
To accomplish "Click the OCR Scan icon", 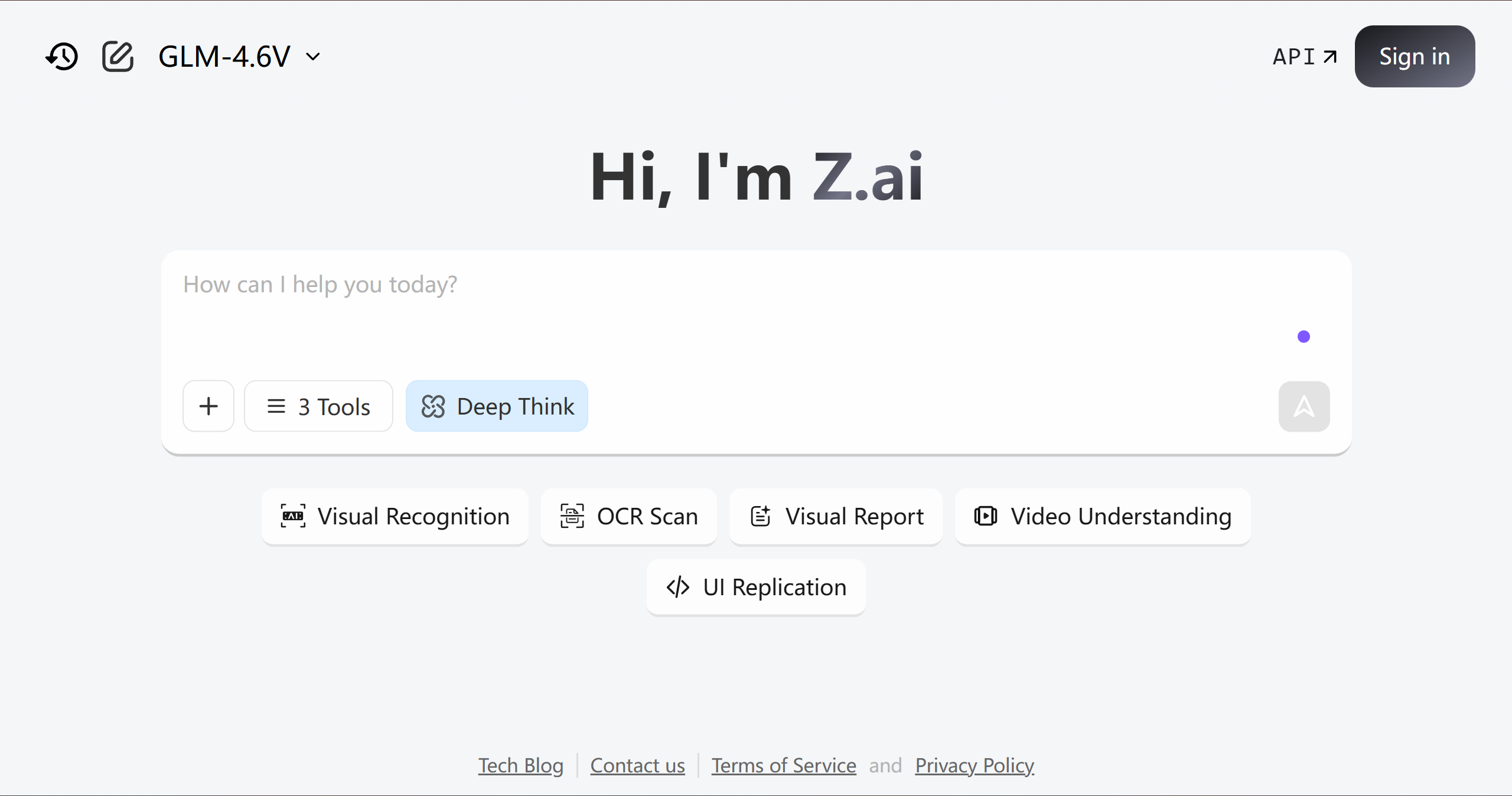I will click(572, 516).
